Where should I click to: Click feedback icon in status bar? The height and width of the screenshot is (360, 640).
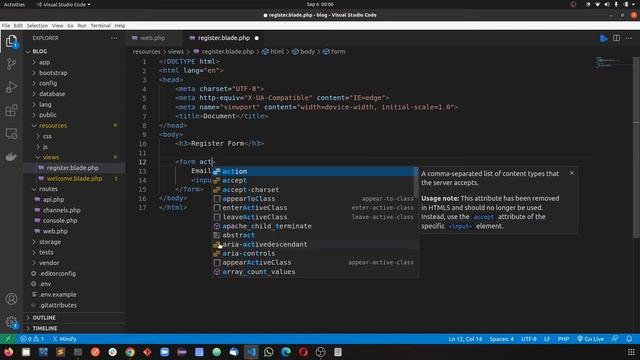point(615,339)
